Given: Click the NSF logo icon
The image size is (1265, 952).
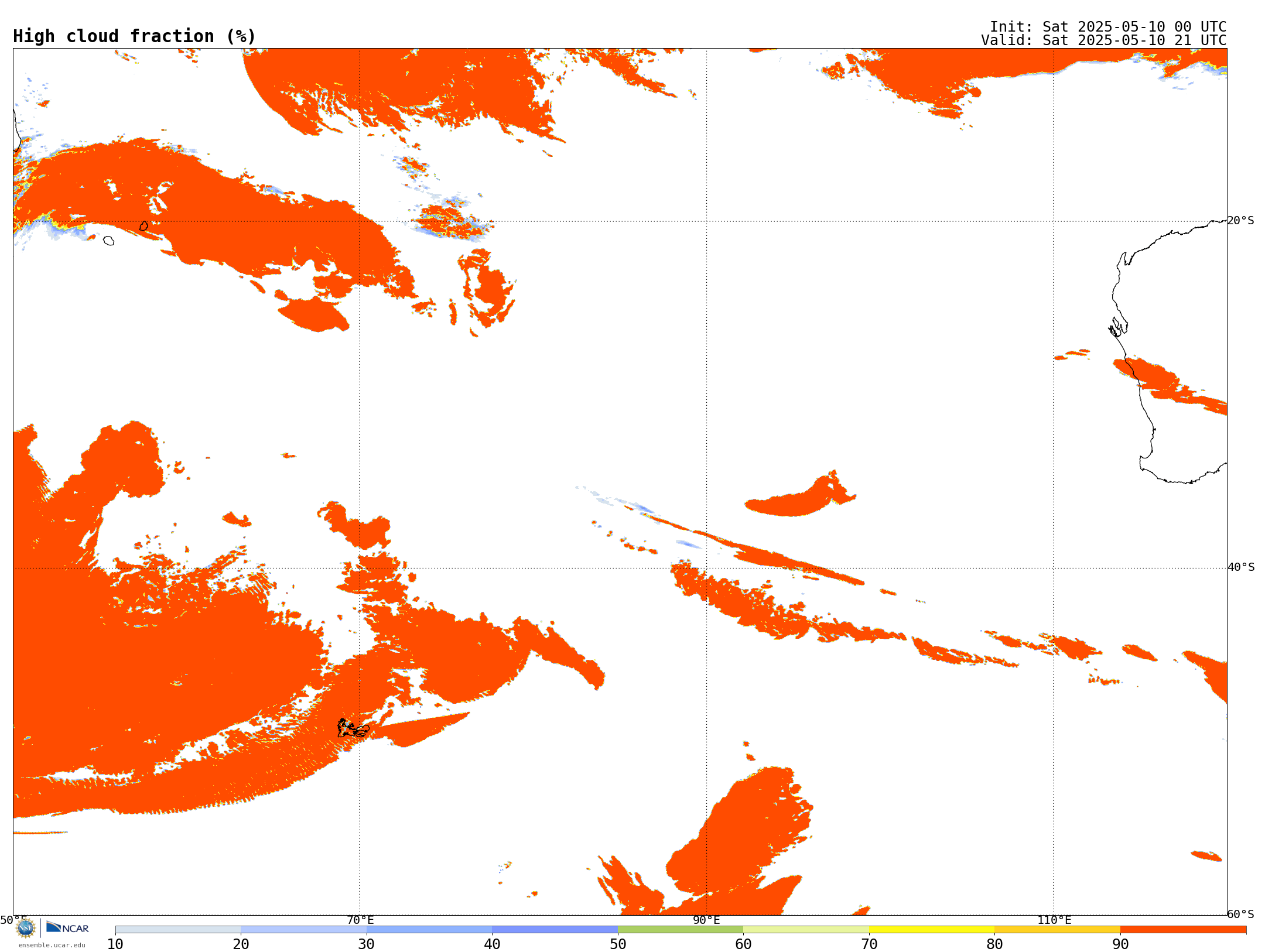Looking at the screenshot, I should [x=26, y=928].
